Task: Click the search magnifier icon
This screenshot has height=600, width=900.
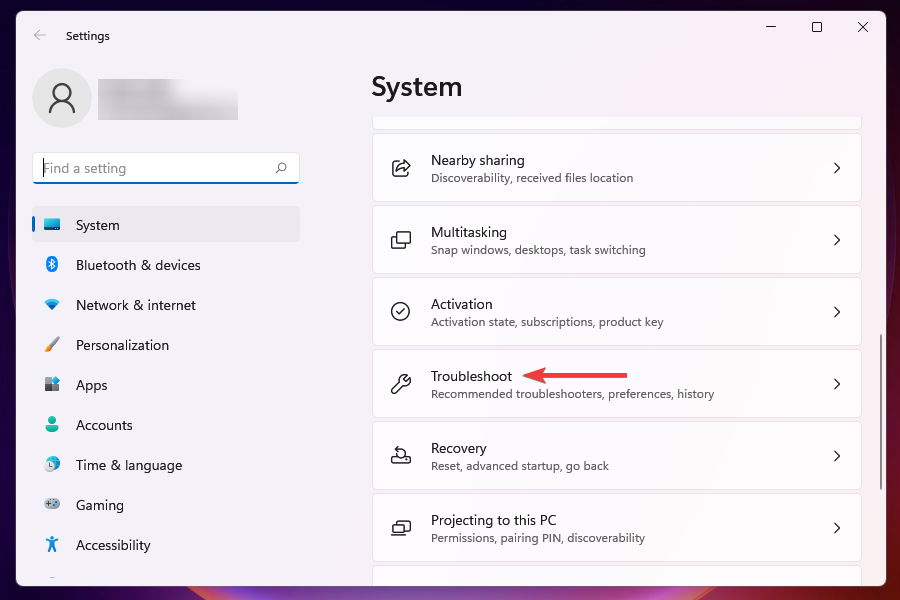Action: (281, 168)
